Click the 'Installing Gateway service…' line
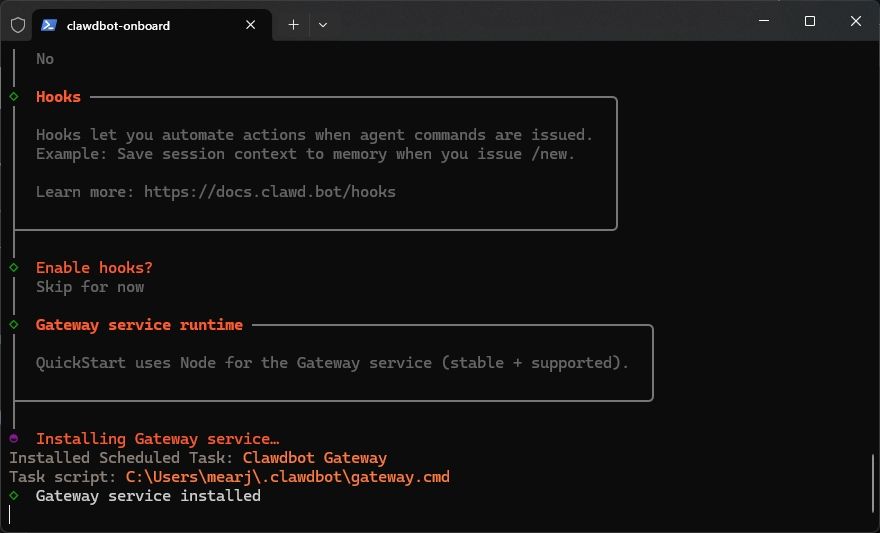Image resolution: width=880 pixels, height=533 pixels. 158,438
